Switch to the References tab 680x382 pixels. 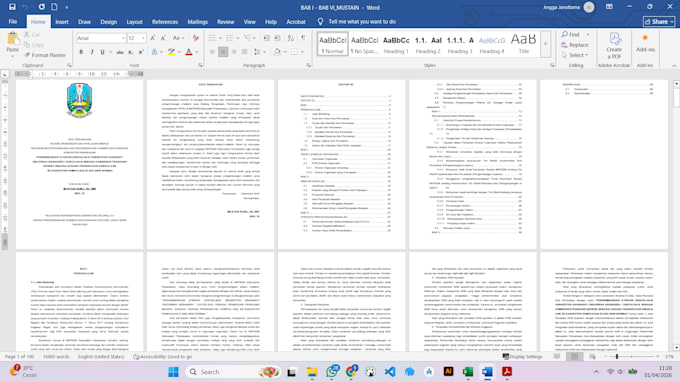165,22
